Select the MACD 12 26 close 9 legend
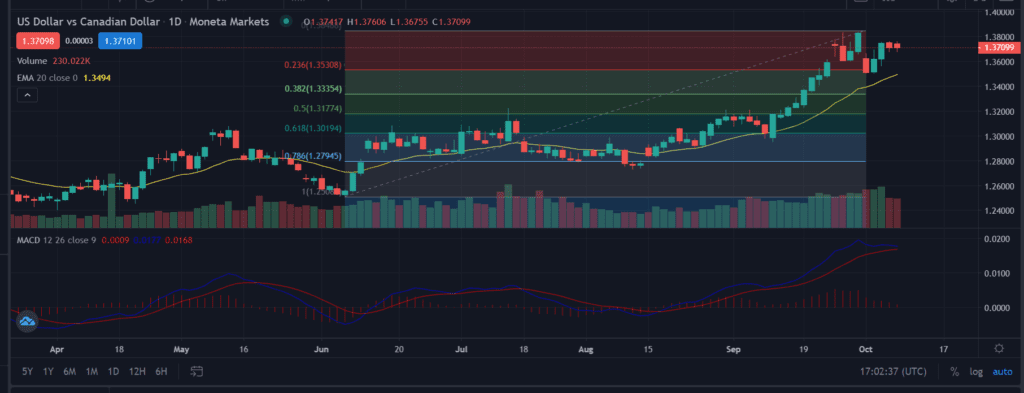This screenshot has height=393, width=1024. 57,240
